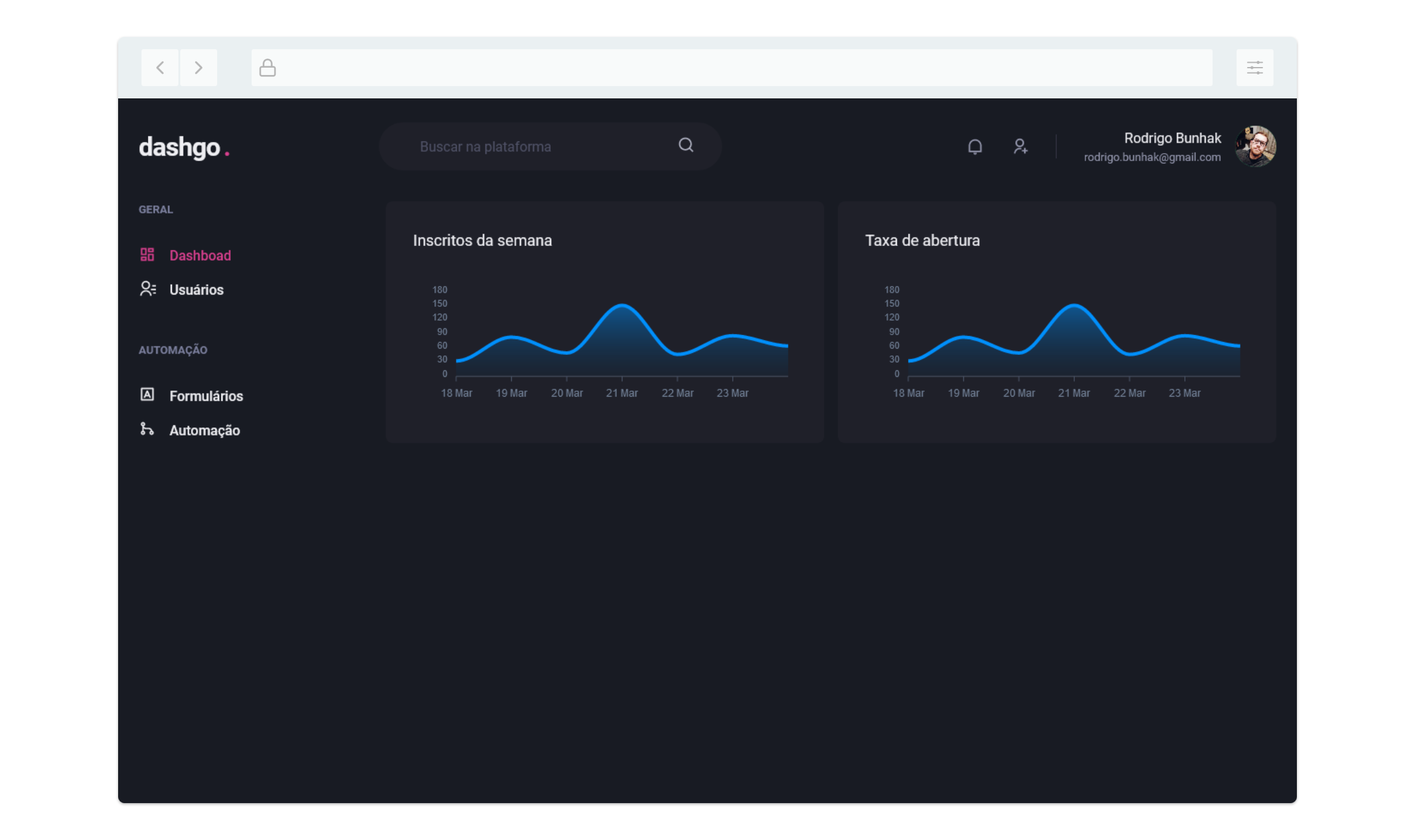Click the Automação branch icon
Viewport: 1415px width, 840px height.
(146, 429)
